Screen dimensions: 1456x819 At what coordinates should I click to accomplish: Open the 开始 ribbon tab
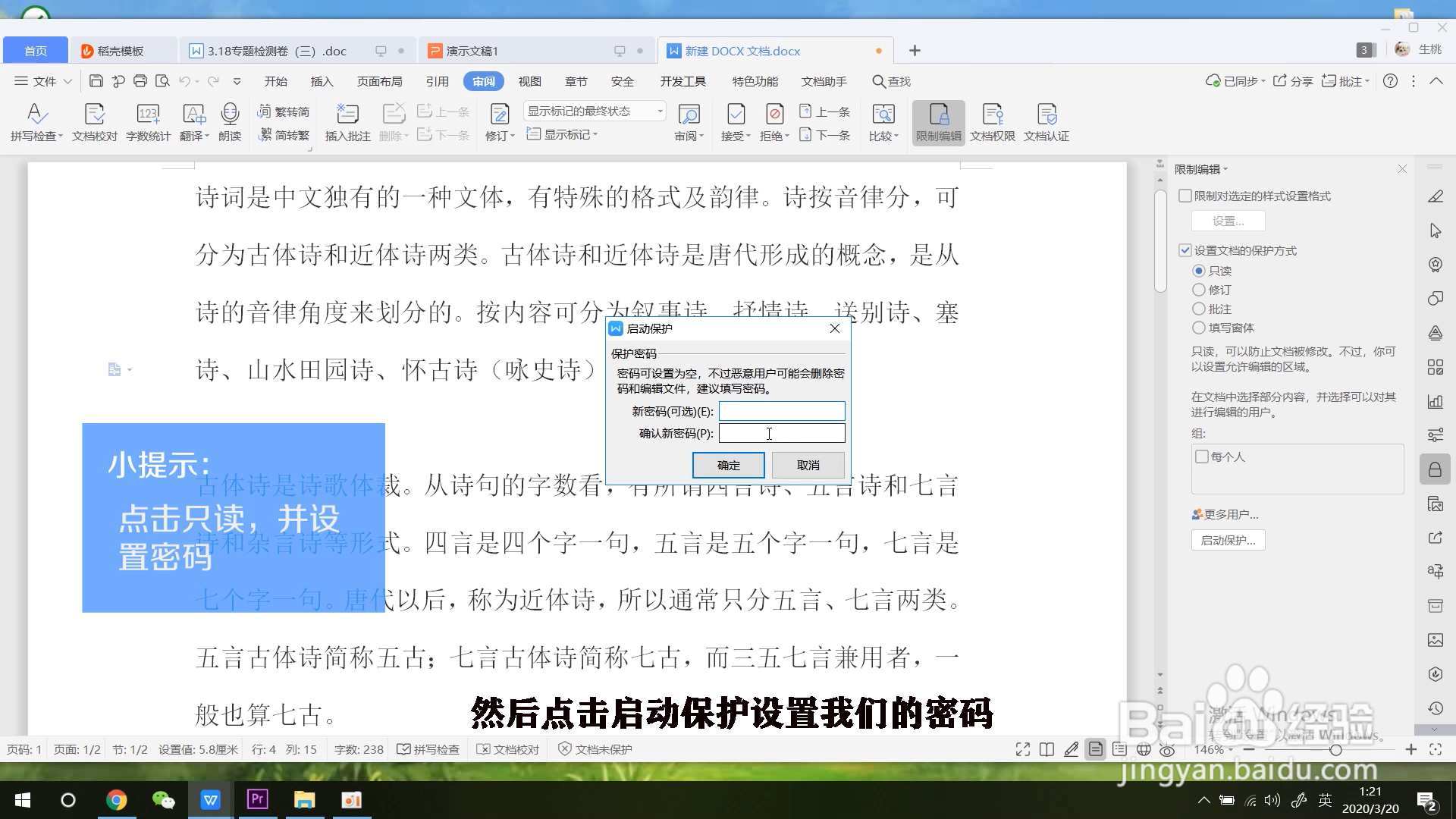276,81
